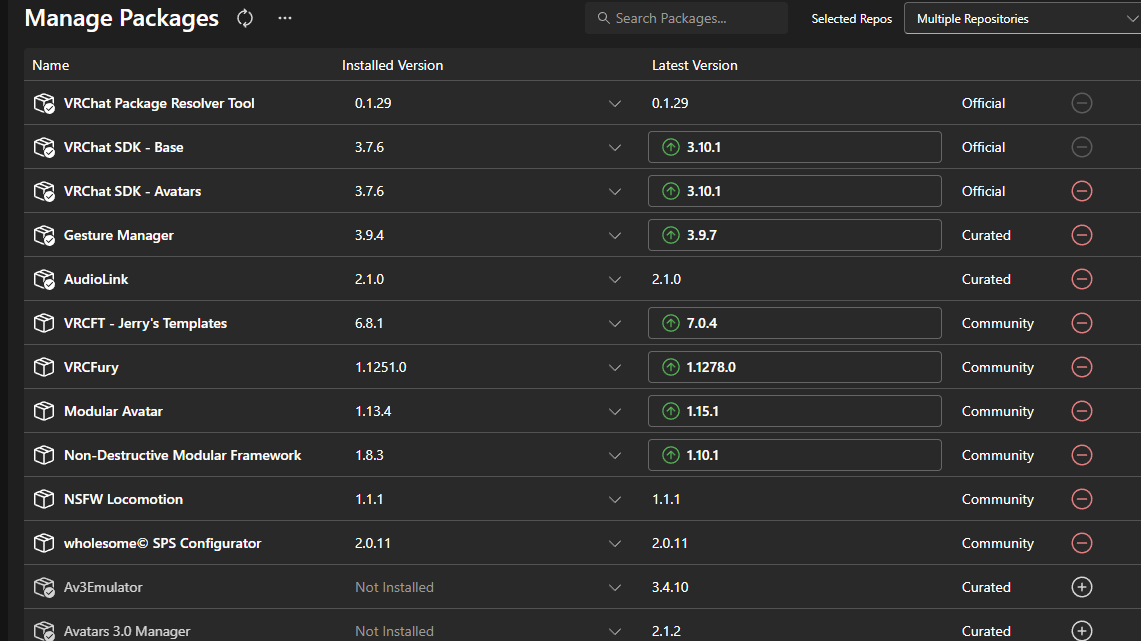Click the disabled remove icon for VRChat SDK - Base
Viewport: 1141px width, 641px height.
(1082, 147)
